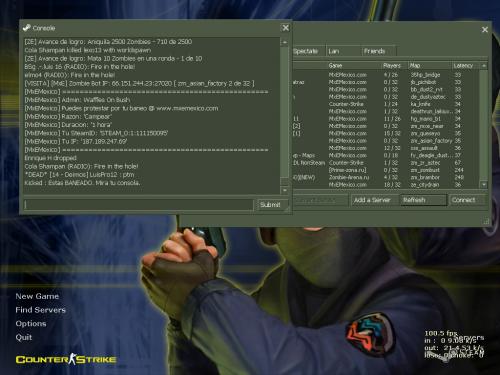This screenshot has height=375, width=500.
Task: Click the Connect button
Action: (467, 200)
